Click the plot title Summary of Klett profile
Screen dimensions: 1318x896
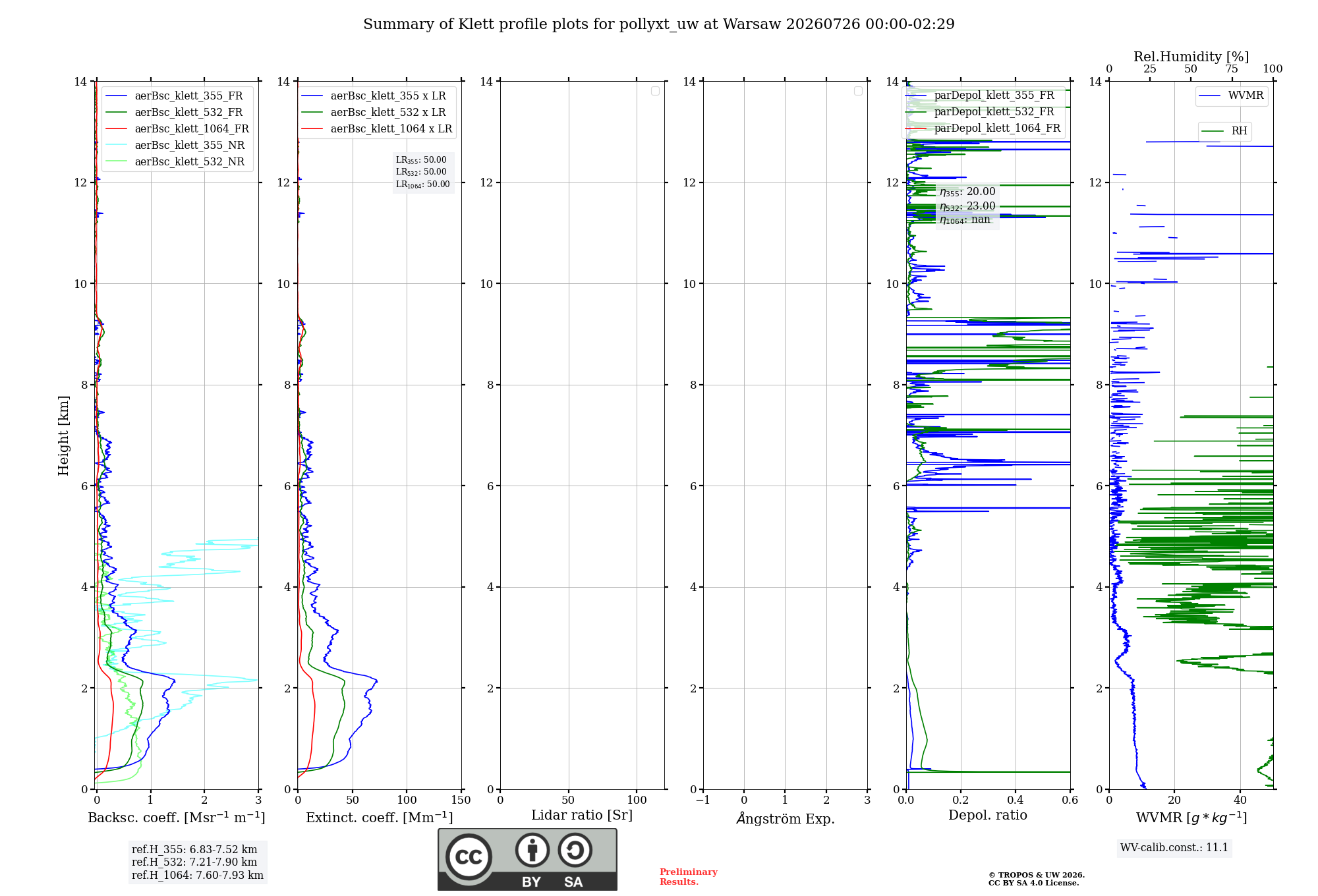[659, 24]
